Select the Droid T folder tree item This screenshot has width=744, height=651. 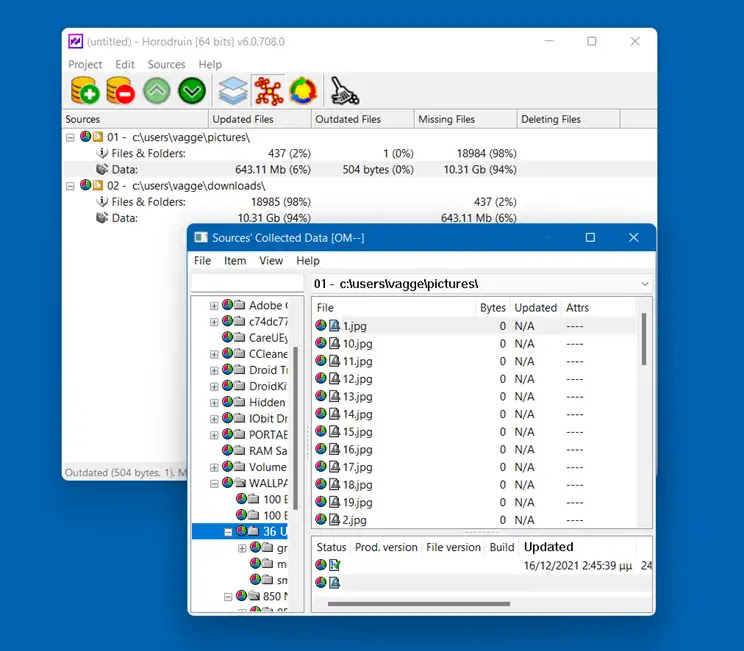coord(268,370)
